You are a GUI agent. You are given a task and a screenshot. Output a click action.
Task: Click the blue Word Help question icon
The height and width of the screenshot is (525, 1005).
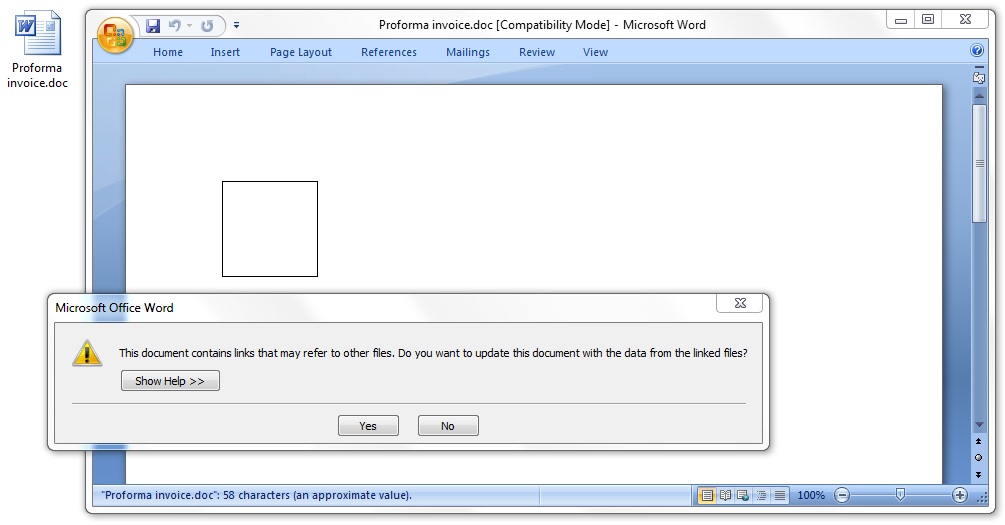pos(977,51)
